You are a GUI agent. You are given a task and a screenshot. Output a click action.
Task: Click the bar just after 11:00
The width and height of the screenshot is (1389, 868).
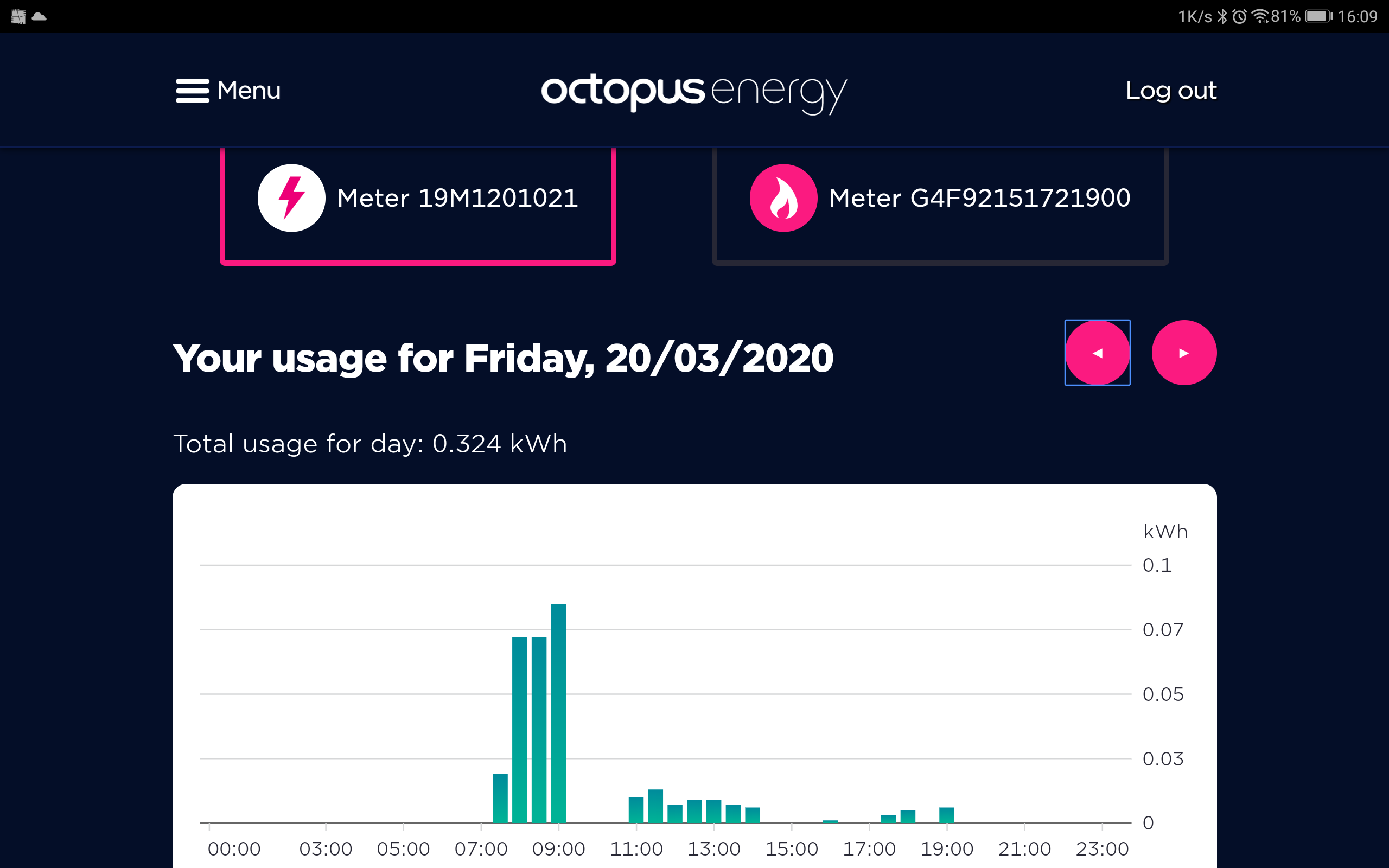655,806
